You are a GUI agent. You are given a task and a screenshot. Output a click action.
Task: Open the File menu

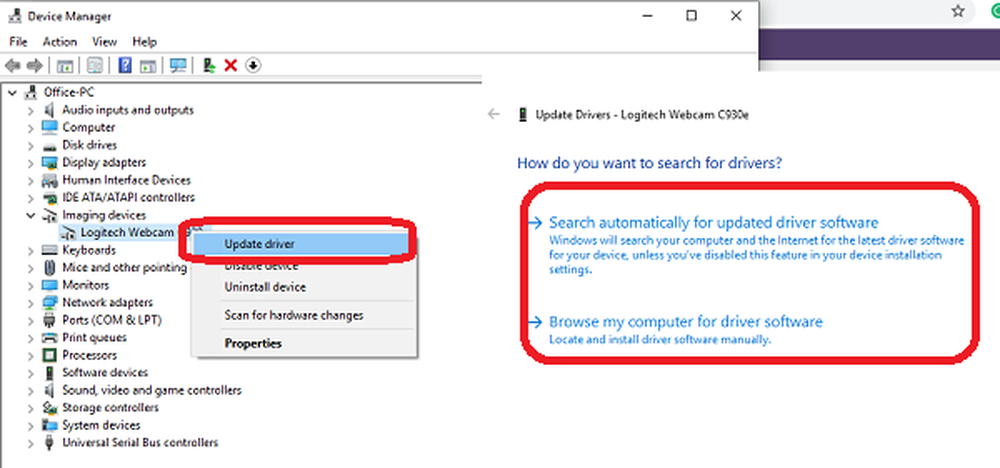tap(18, 42)
